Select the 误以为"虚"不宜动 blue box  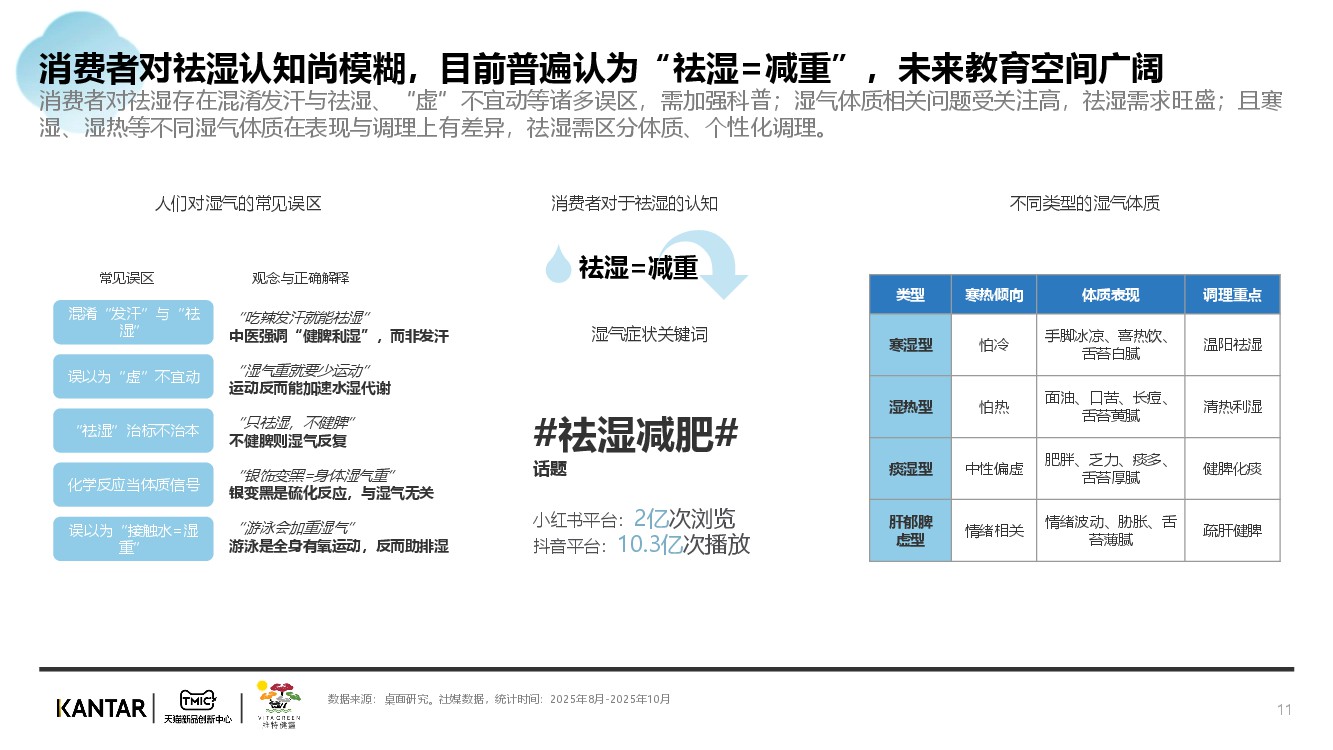click(x=133, y=376)
